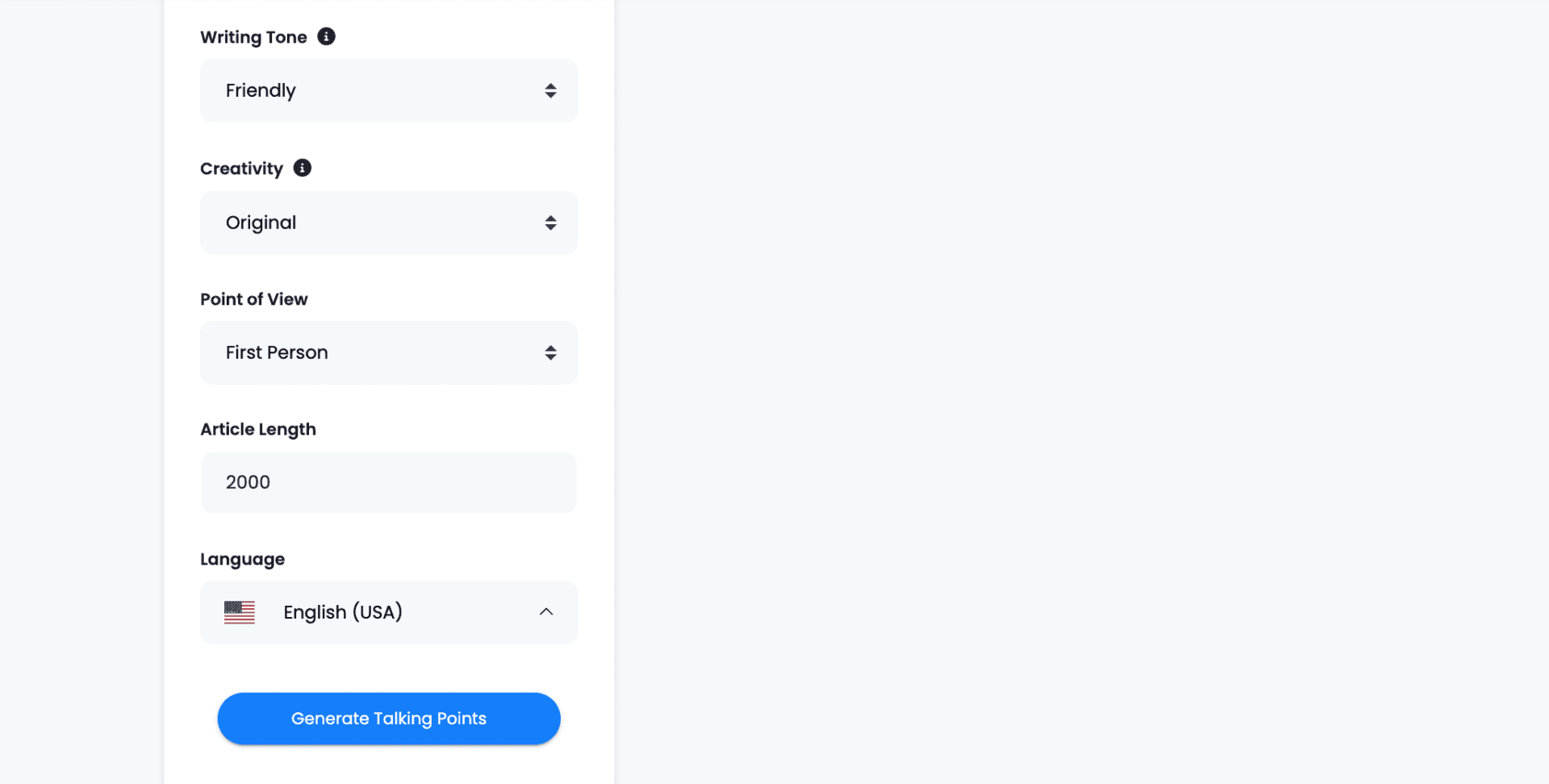
Task: Click the 2000 value in Article Length
Action: pyautogui.click(x=248, y=482)
